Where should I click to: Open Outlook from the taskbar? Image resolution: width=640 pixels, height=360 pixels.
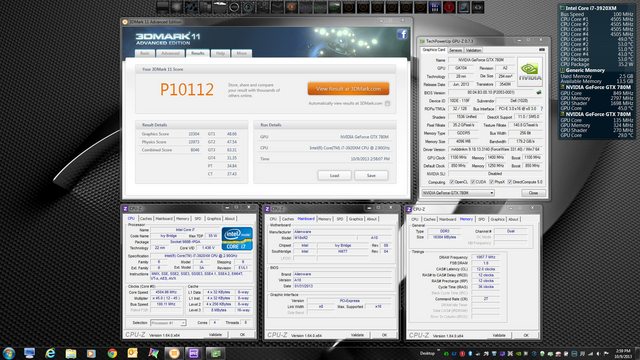(133, 353)
